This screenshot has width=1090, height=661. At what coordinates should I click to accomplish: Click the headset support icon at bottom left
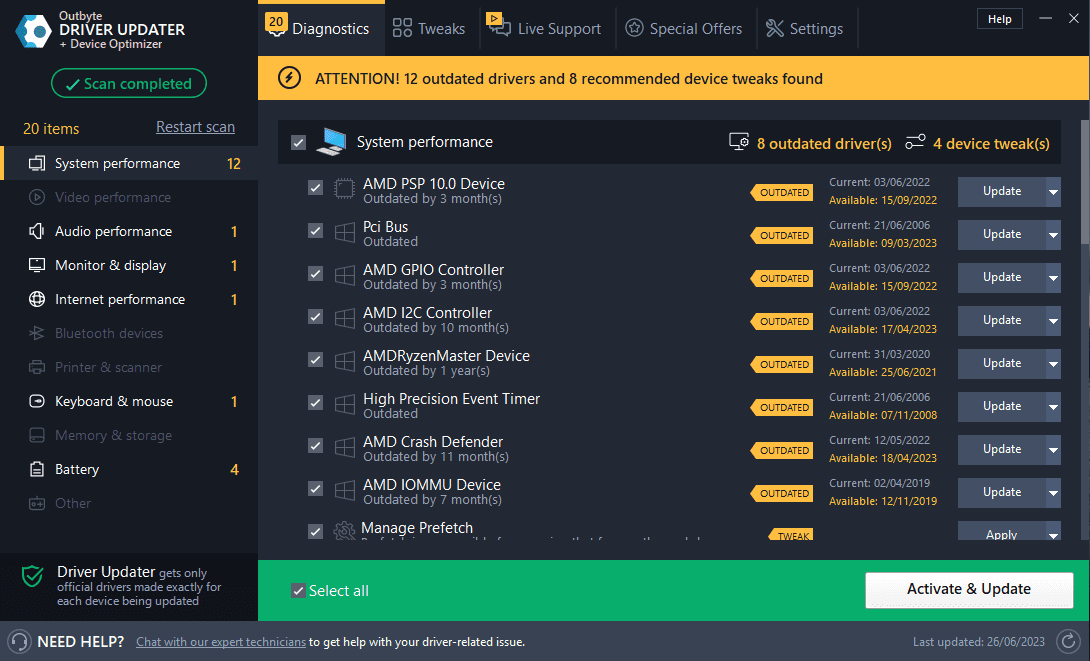pyautogui.click(x=19, y=641)
